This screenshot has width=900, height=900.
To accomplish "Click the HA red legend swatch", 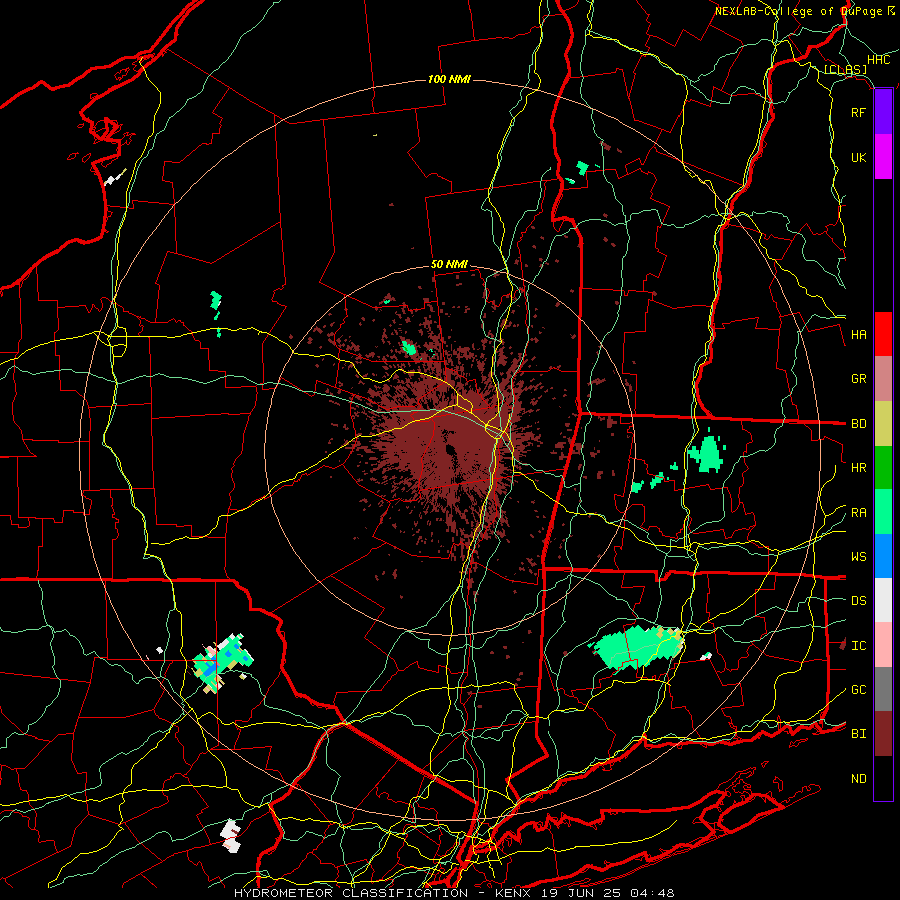I will pyautogui.click(x=883, y=334).
